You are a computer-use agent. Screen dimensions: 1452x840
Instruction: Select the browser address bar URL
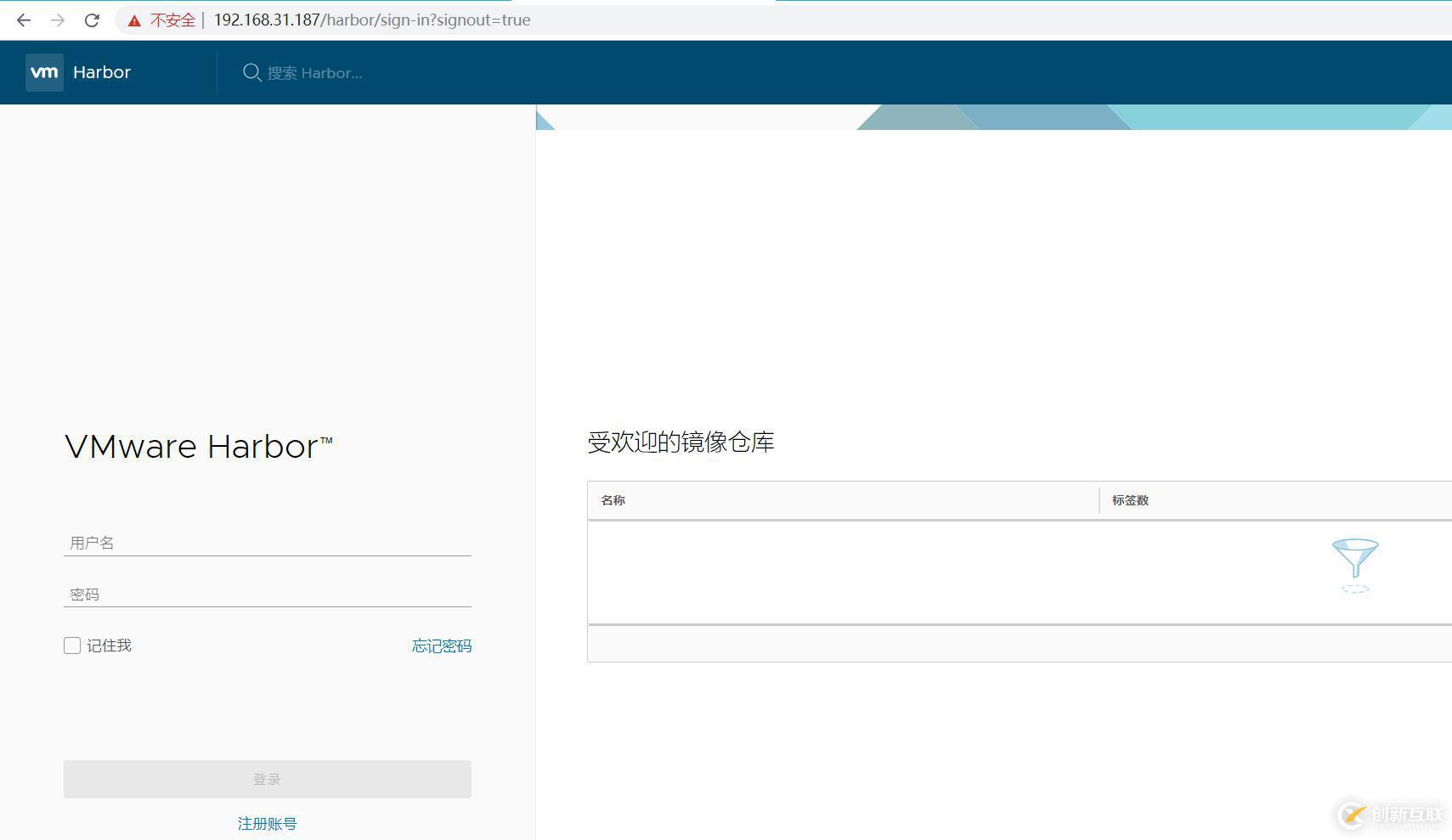(x=372, y=20)
